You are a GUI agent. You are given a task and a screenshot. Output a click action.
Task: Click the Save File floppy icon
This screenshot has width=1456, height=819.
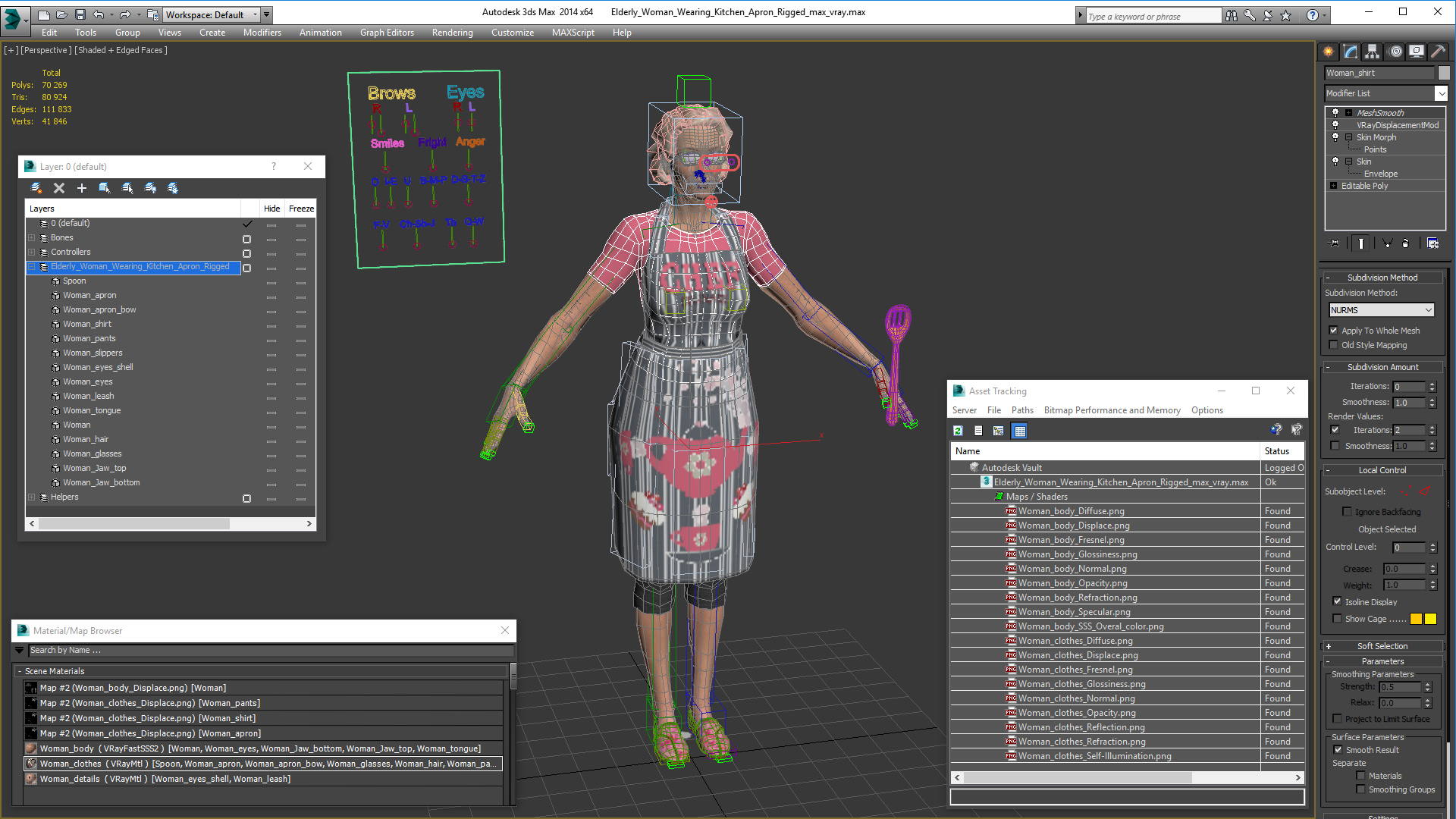click(x=79, y=14)
